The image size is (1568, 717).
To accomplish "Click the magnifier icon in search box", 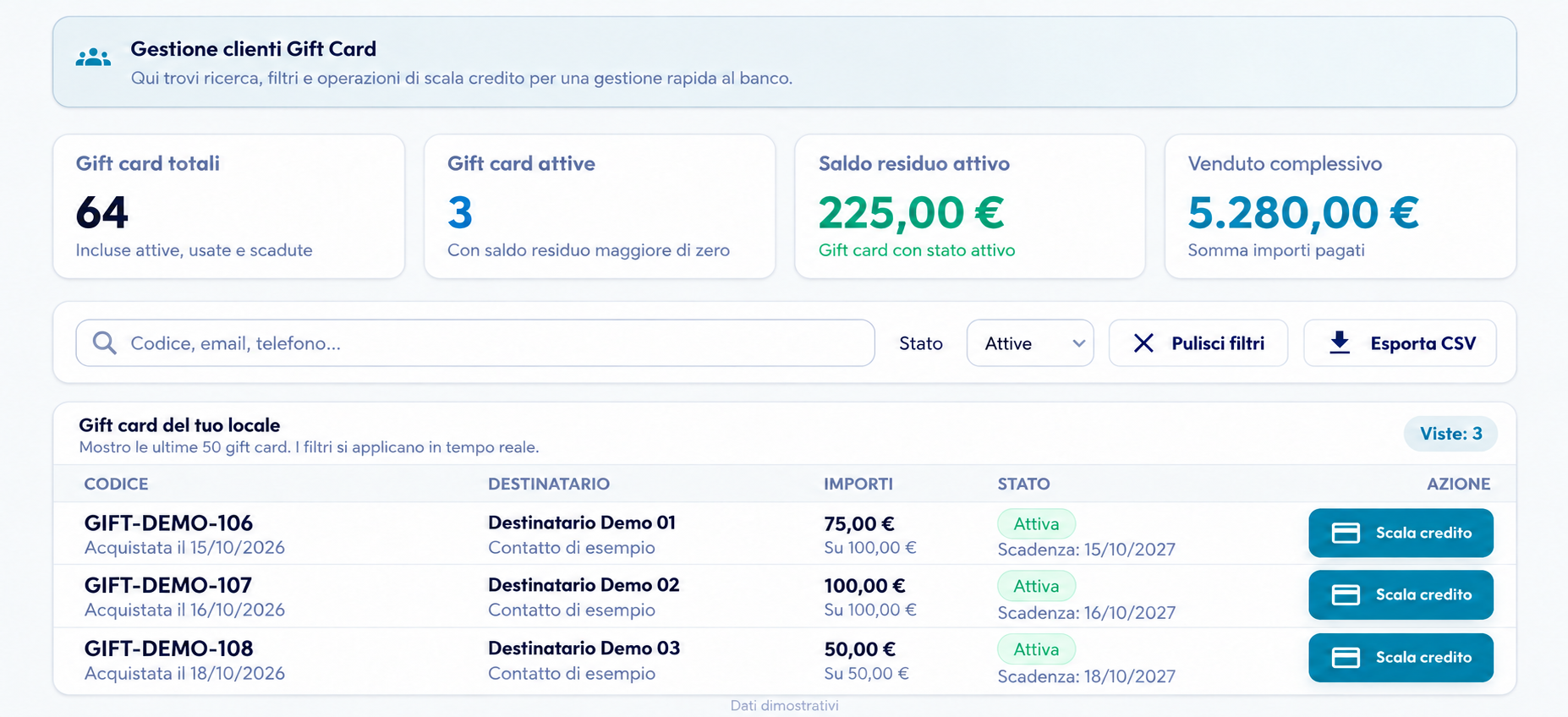I will tap(105, 342).
